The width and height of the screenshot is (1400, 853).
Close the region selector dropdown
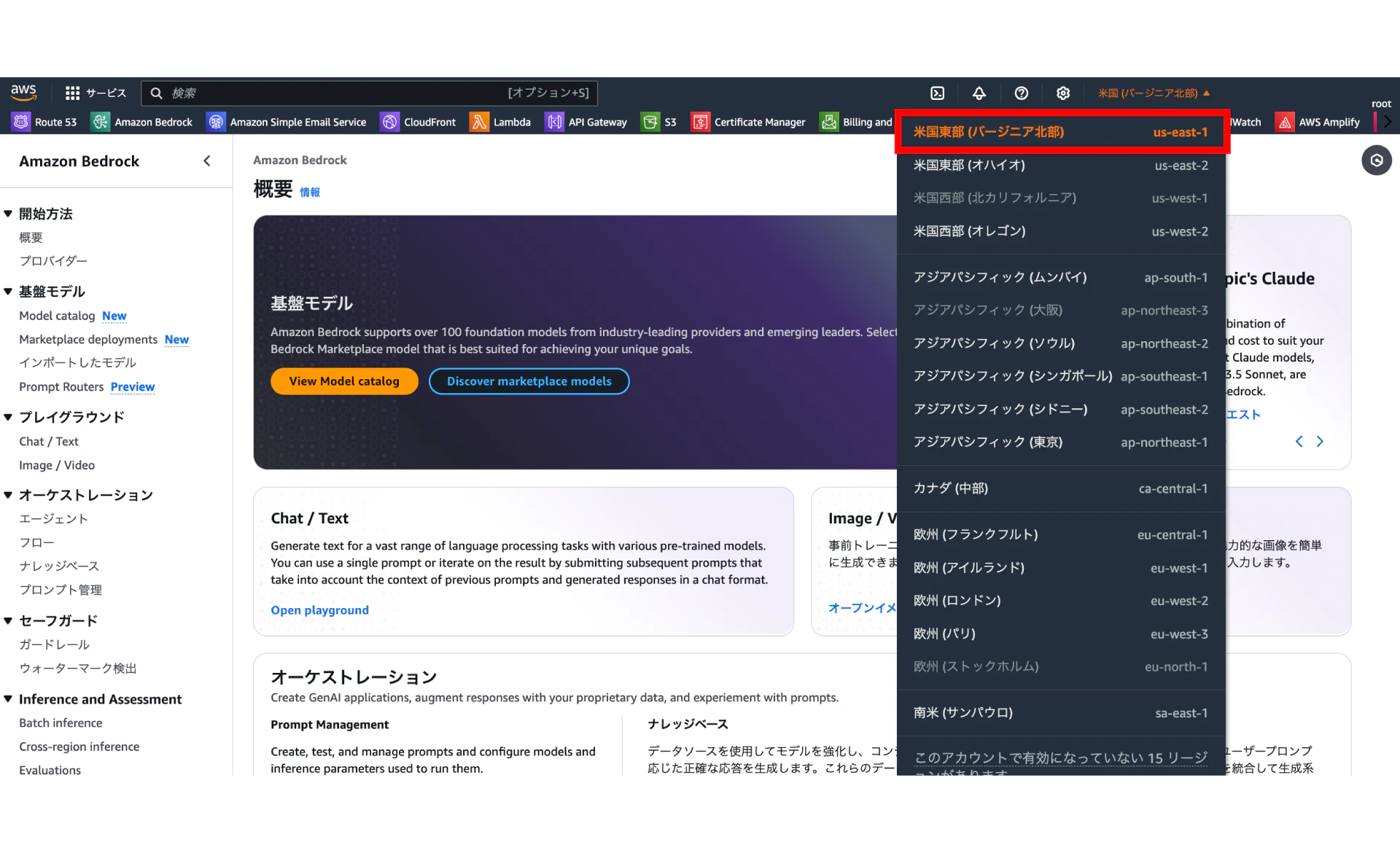[x=1154, y=93]
